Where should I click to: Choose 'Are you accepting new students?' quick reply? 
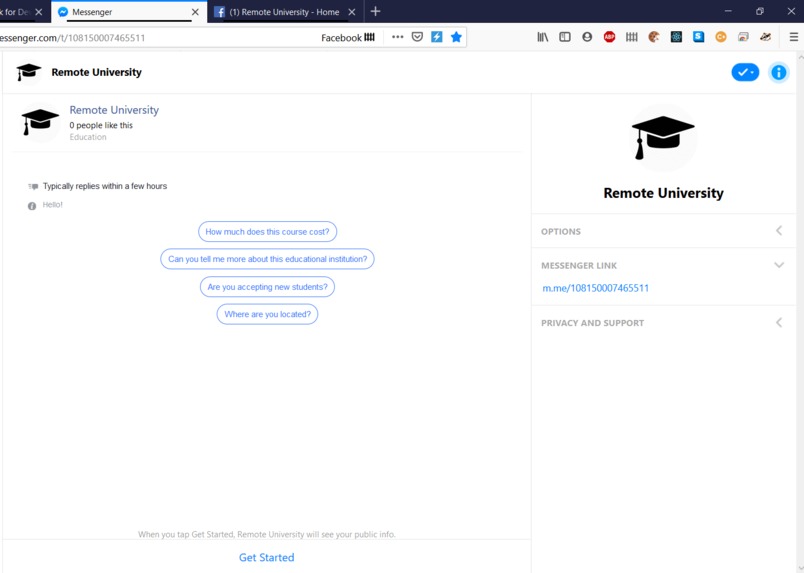pos(267,287)
